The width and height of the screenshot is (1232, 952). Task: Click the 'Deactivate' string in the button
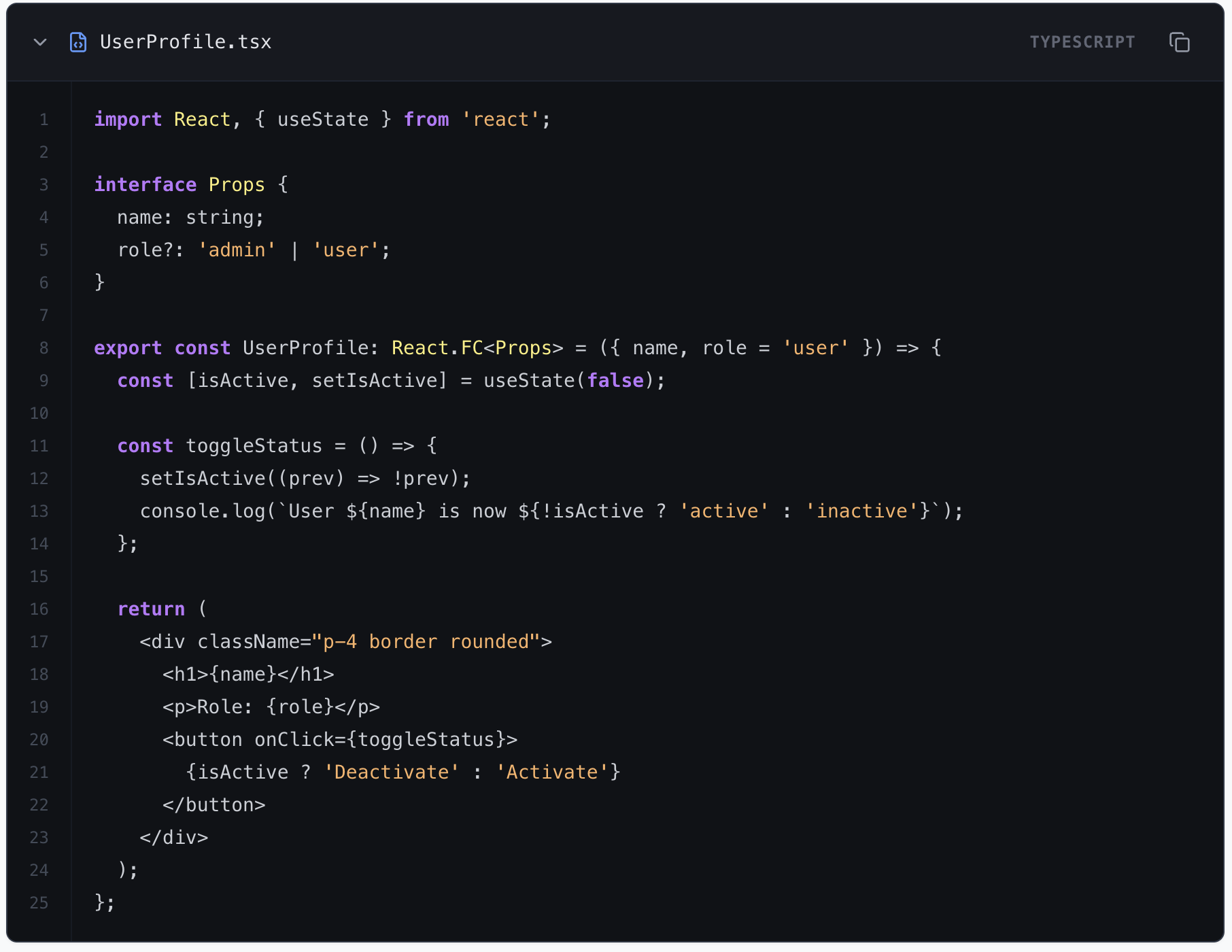click(x=392, y=772)
